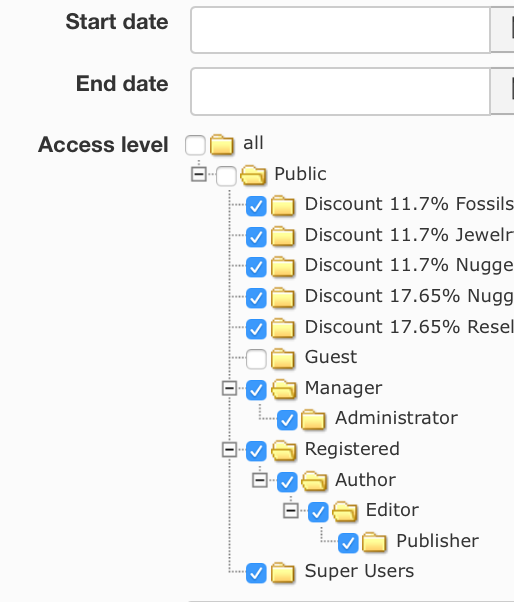Click the Manager folder icon
514x602 pixels.
pyautogui.click(x=284, y=389)
